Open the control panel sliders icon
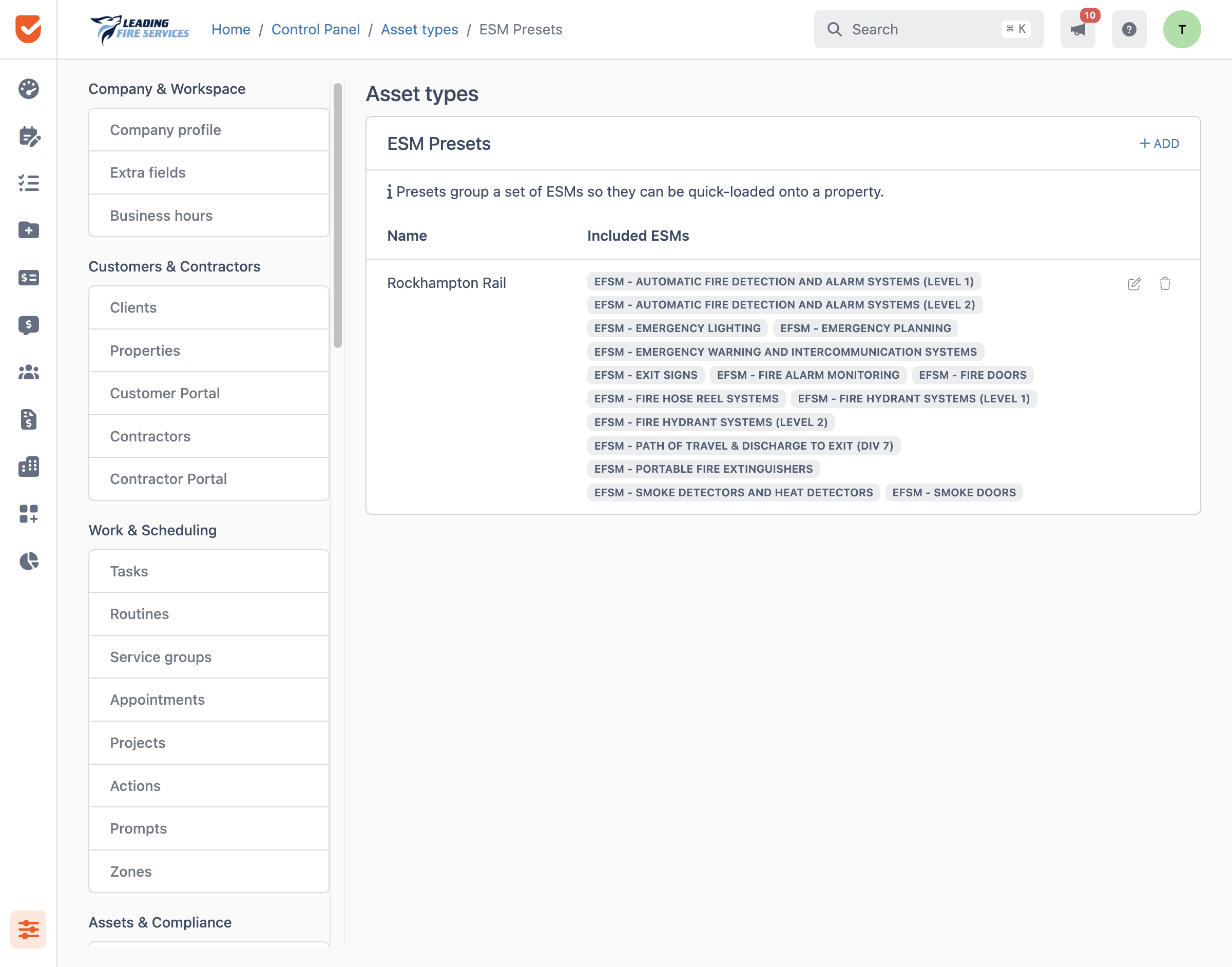 [x=28, y=929]
